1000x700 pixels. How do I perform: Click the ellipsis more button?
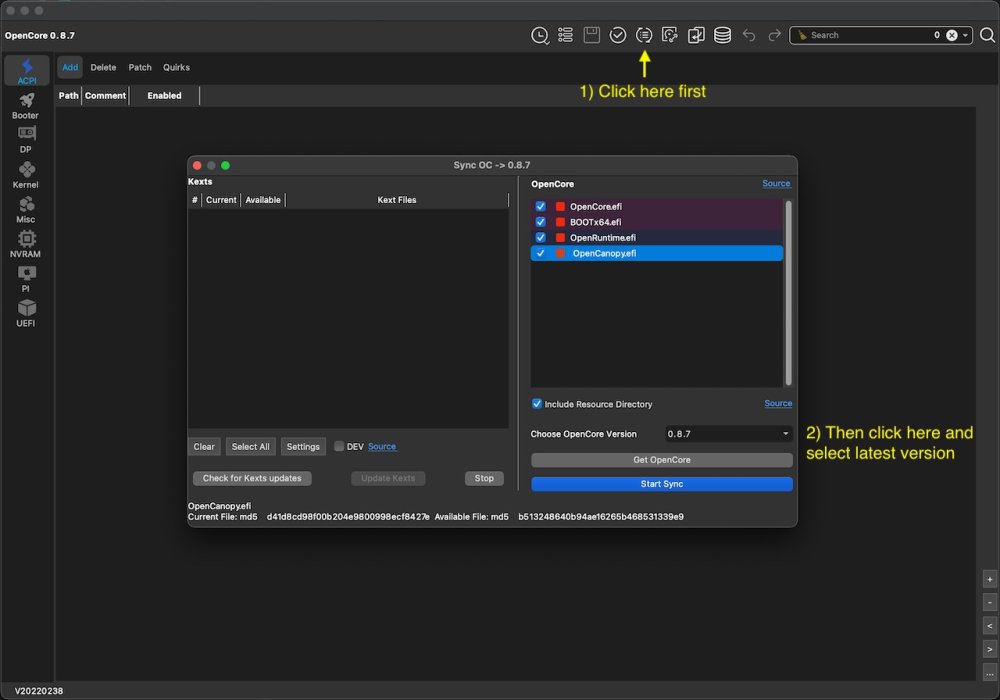coord(989,673)
